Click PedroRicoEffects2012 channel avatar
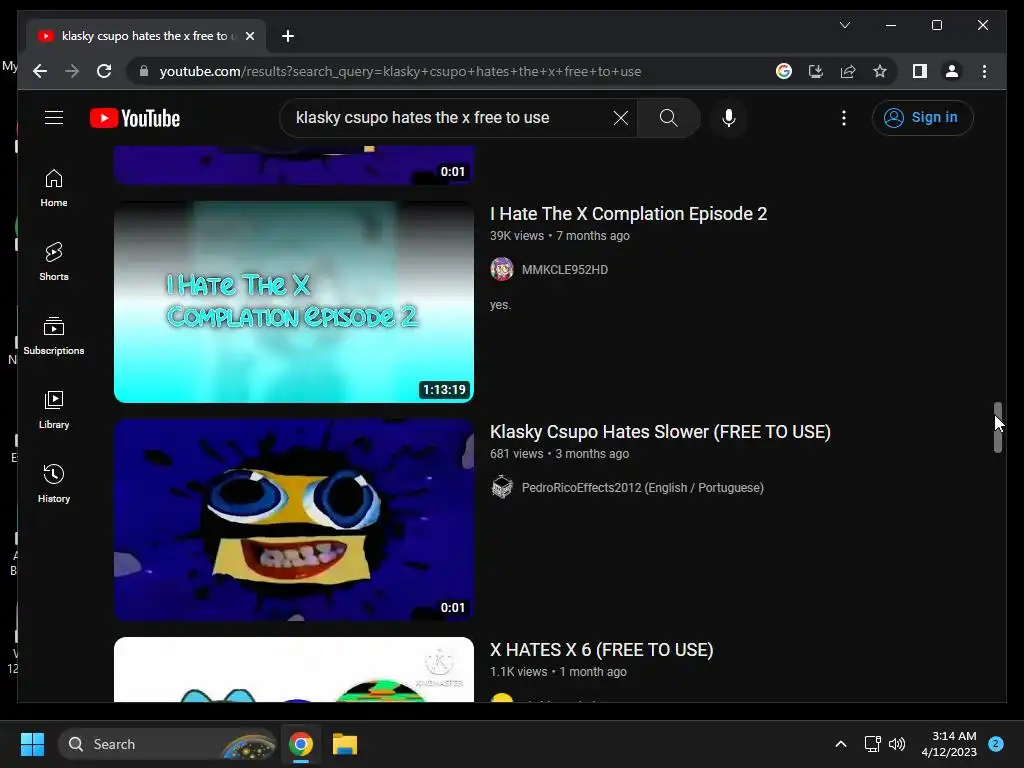1024x768 pixels. point(502,487)
